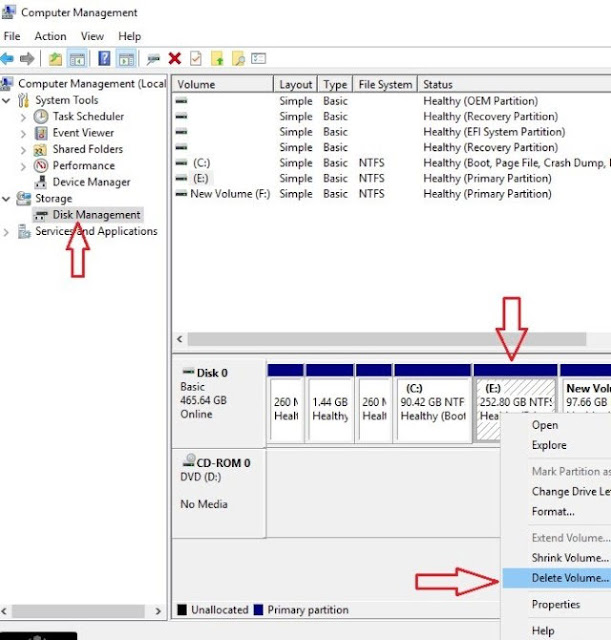
Task: Click the Services and Applications icon
Action: [24, 231]
